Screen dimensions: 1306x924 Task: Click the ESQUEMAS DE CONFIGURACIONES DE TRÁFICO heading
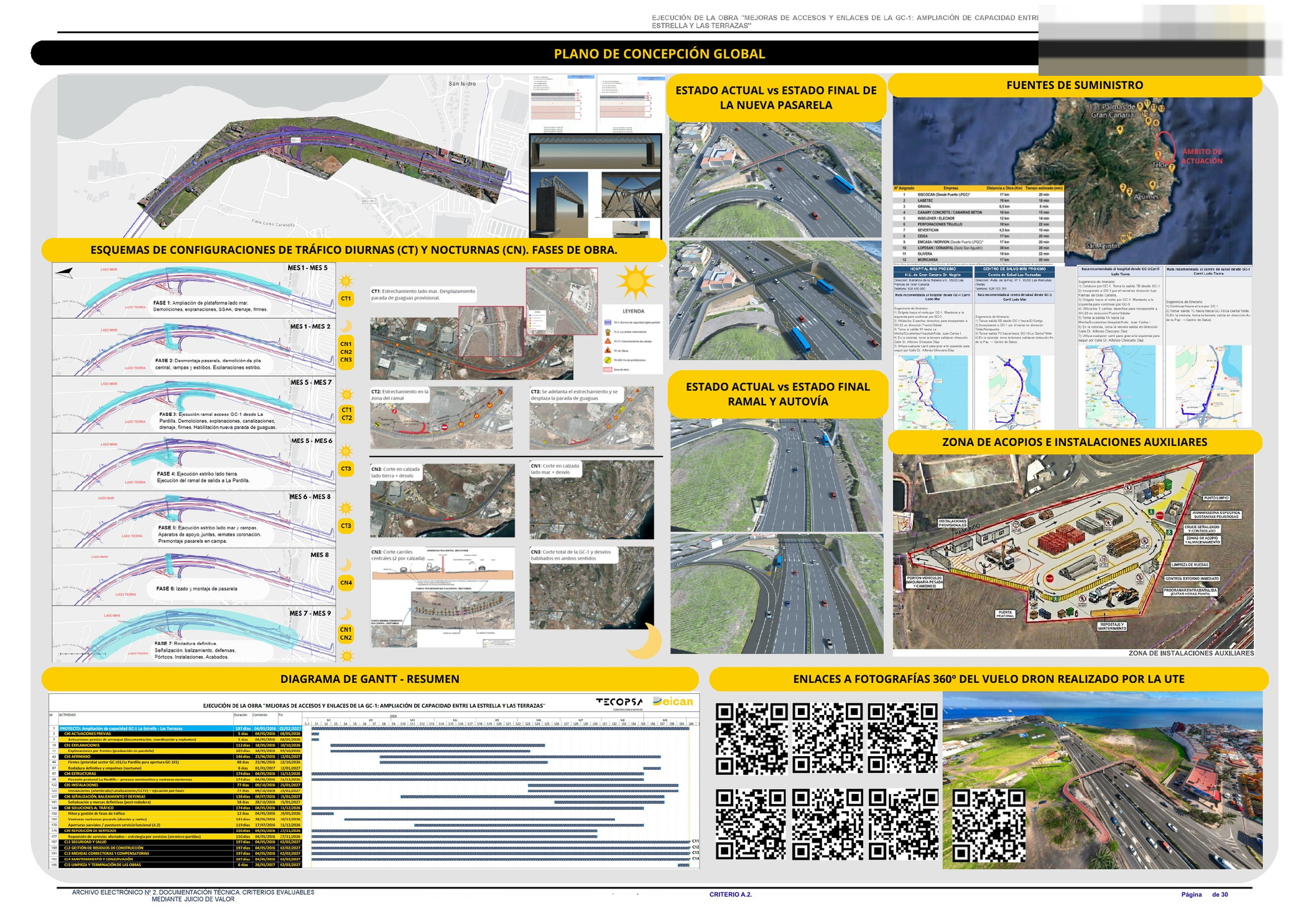(x=354, y=250)
